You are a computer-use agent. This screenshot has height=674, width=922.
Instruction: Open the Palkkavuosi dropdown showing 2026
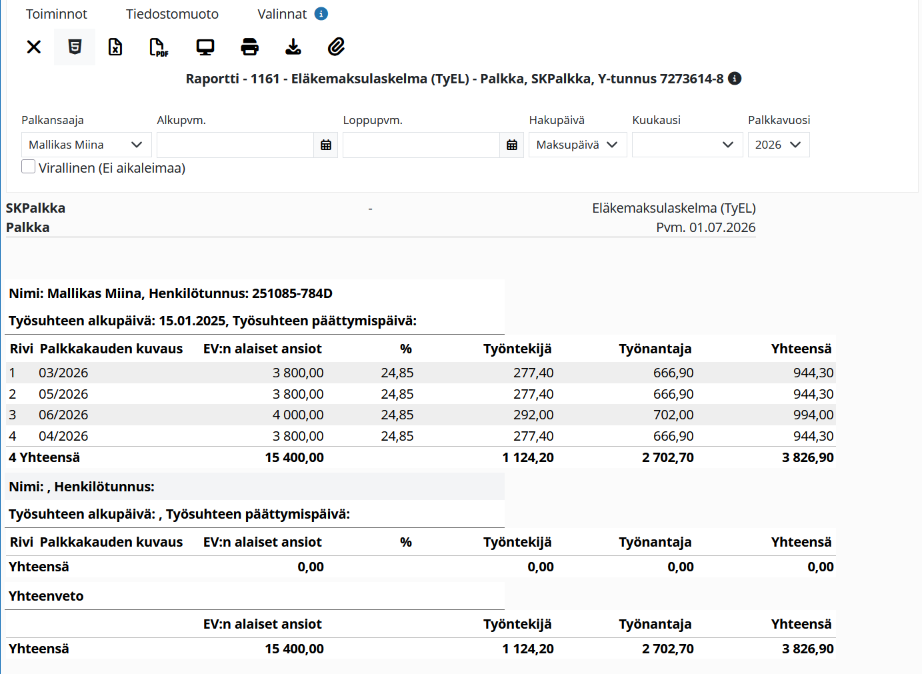[x=779, y=145]
